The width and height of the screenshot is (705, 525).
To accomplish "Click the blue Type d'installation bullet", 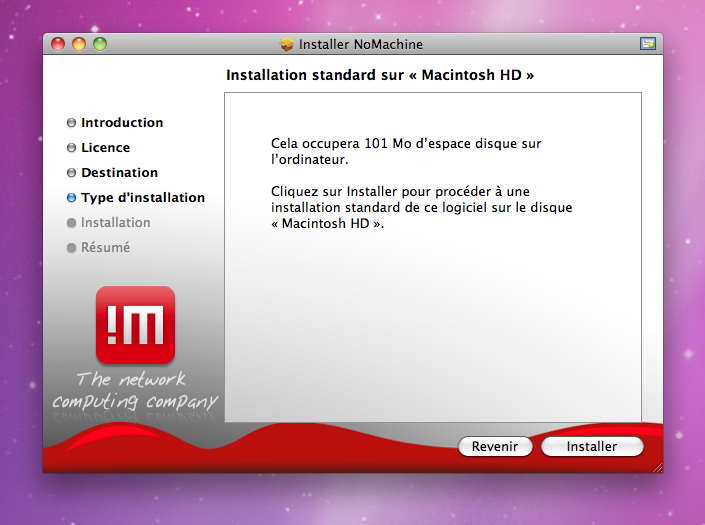I will (71, 198).
